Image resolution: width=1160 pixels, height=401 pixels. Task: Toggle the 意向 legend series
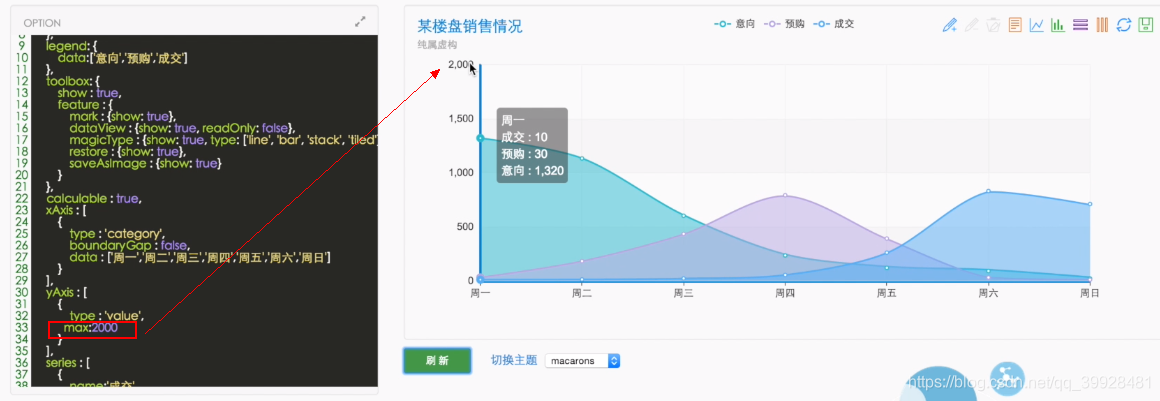[x=734, y=24]
